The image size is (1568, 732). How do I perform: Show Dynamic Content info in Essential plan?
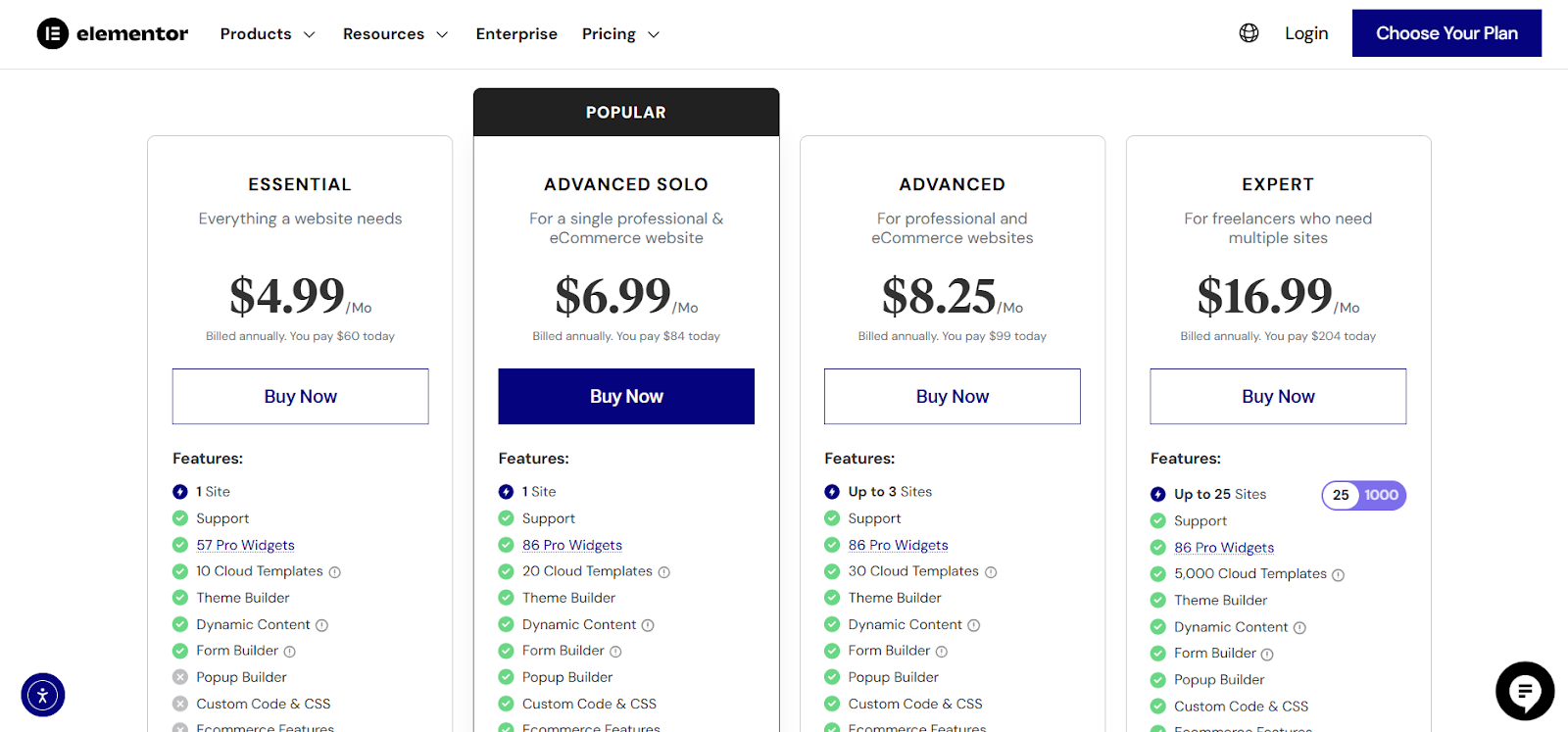click(x=321, y=625)
